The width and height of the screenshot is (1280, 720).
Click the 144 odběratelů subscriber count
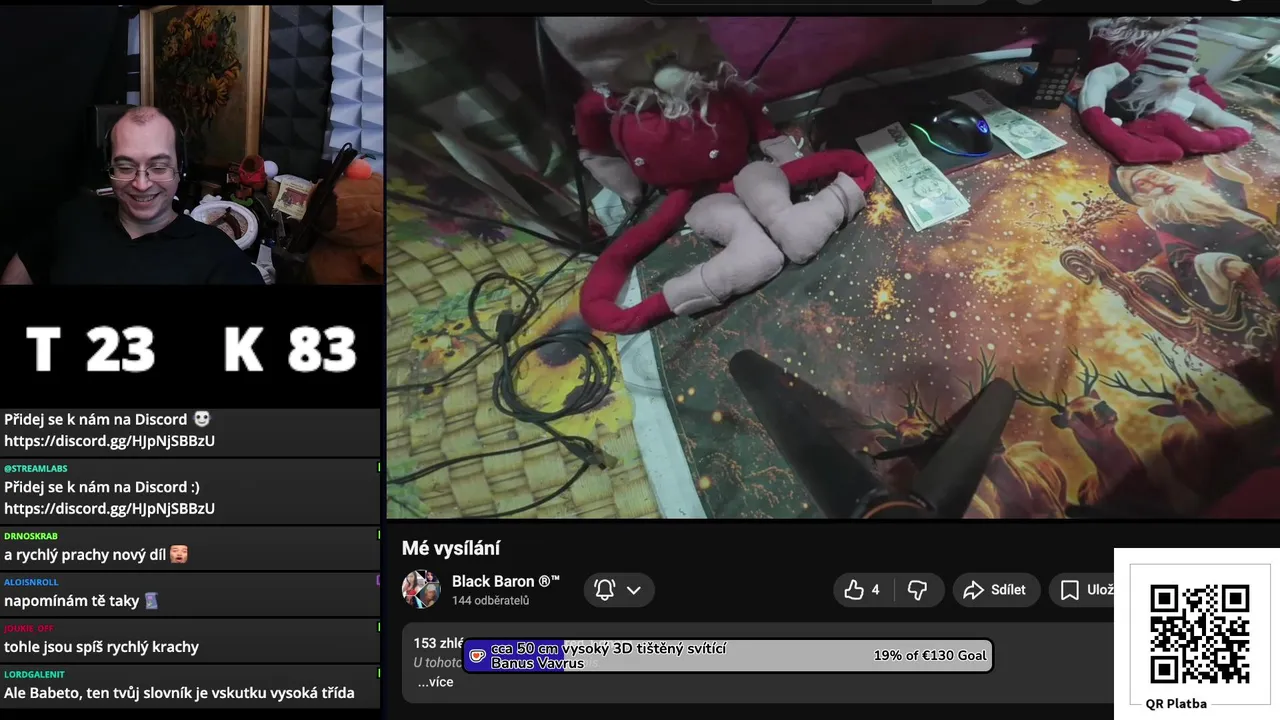point(491,601)
